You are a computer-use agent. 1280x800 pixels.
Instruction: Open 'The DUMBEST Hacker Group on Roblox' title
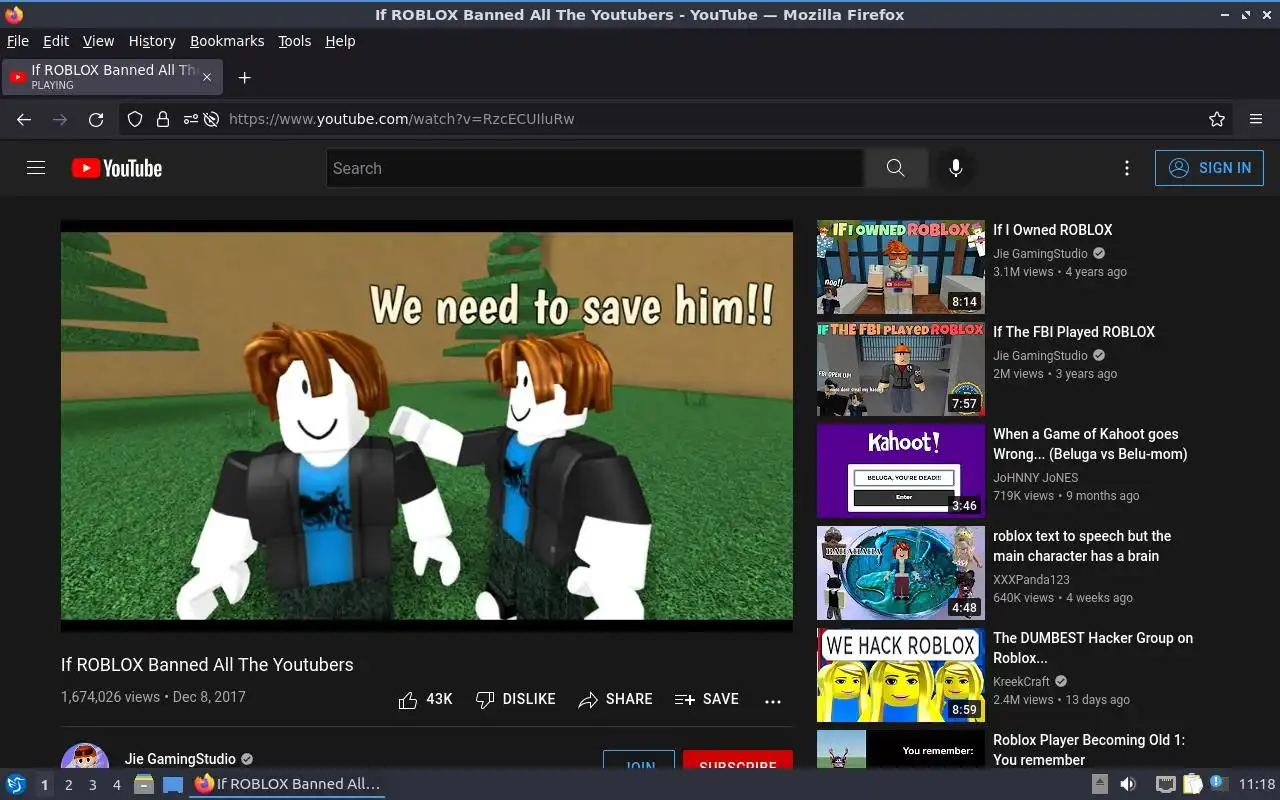1093,648
